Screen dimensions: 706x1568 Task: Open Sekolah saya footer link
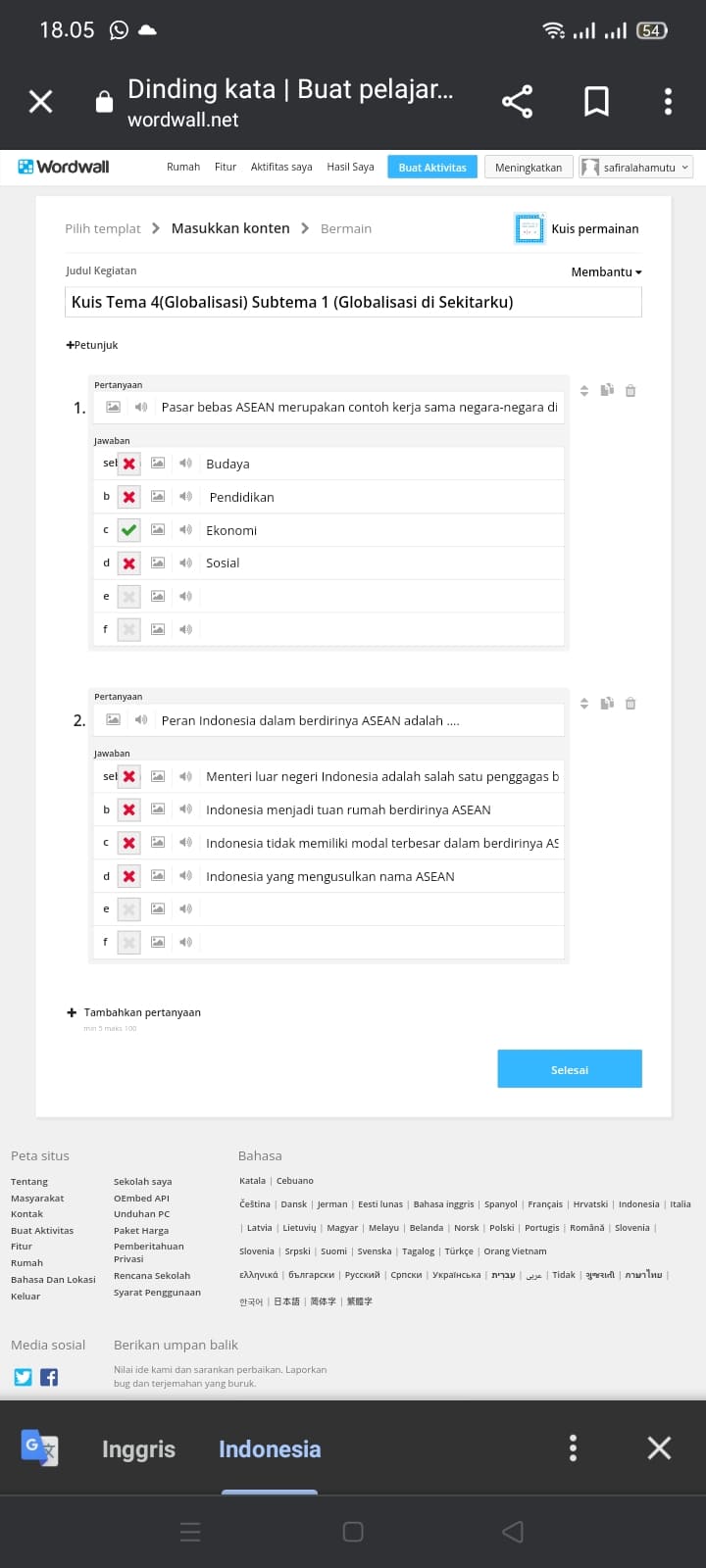point(142,1182)
